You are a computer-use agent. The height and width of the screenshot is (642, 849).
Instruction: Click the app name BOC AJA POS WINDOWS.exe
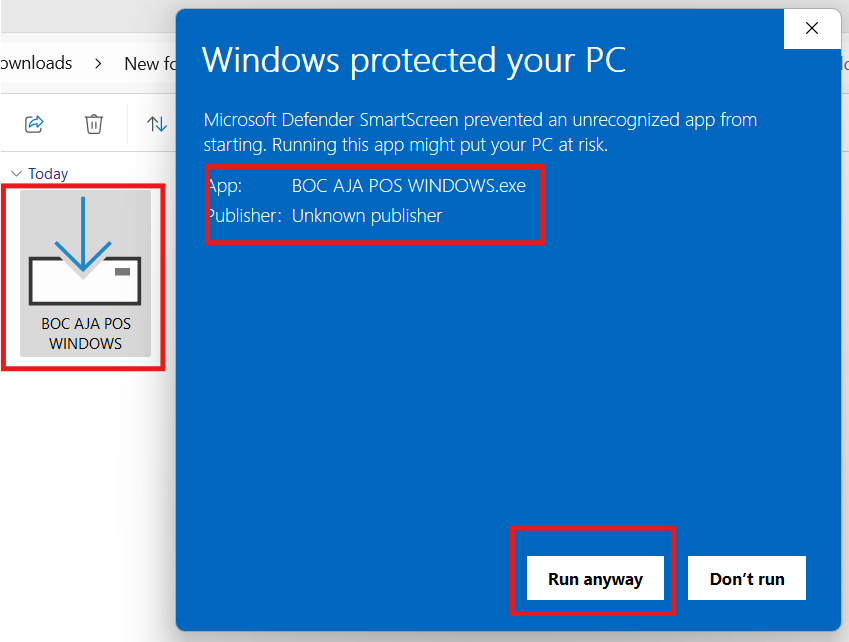coord(409,186)
